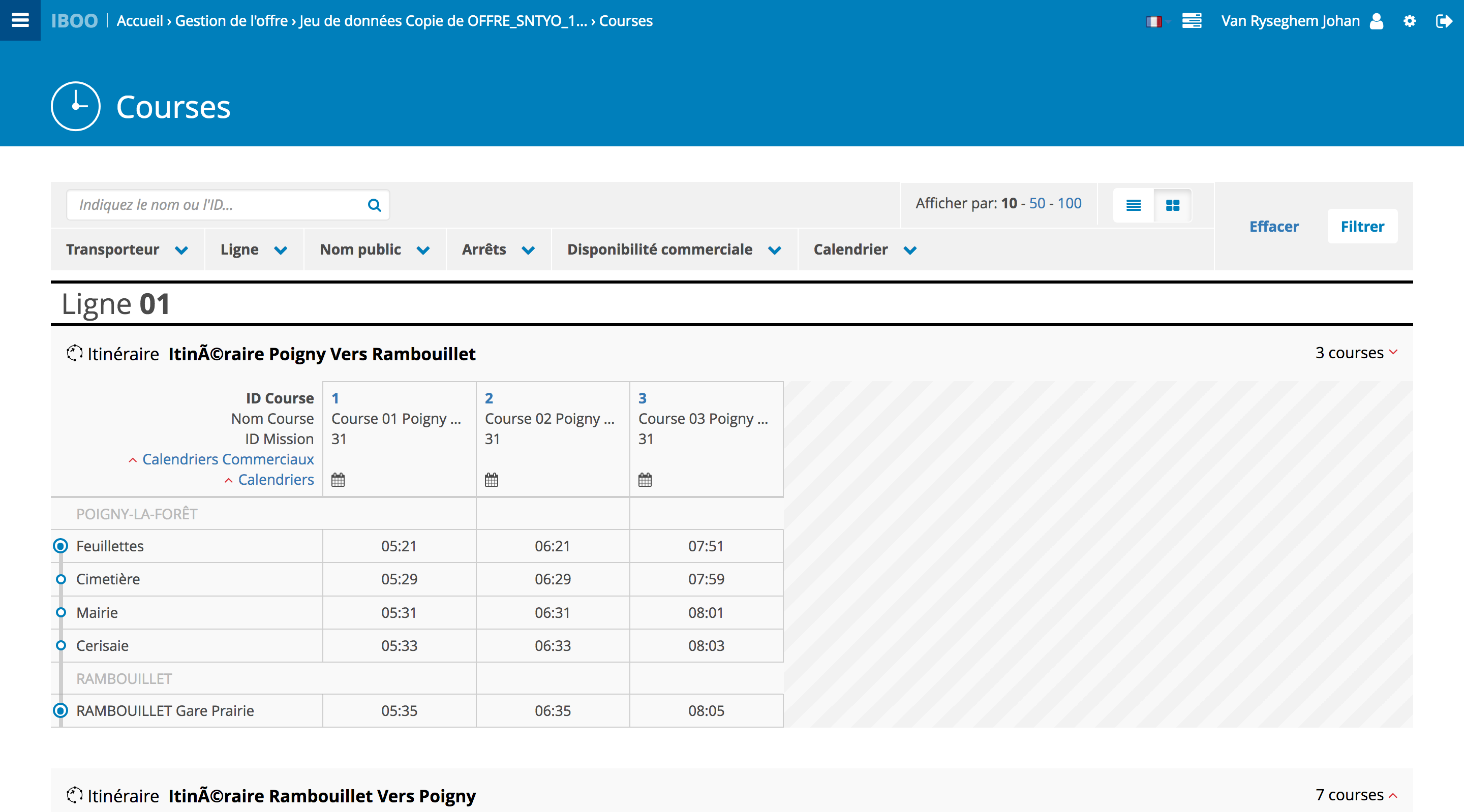This screenshot has width=1464, height=812.
Task: Click the logout icon
Action: 1444,21
